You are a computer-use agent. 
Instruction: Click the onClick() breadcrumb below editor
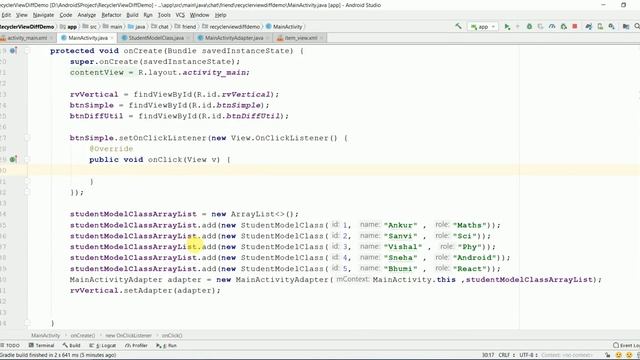(172, 336)
